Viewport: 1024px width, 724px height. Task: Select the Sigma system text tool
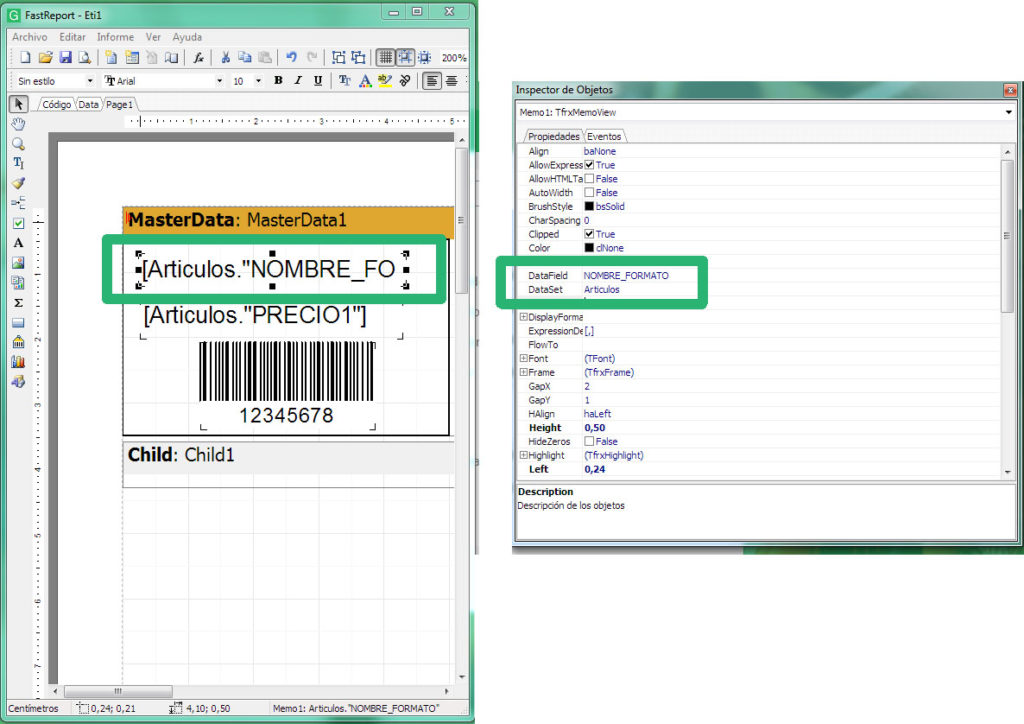[18, 302]
